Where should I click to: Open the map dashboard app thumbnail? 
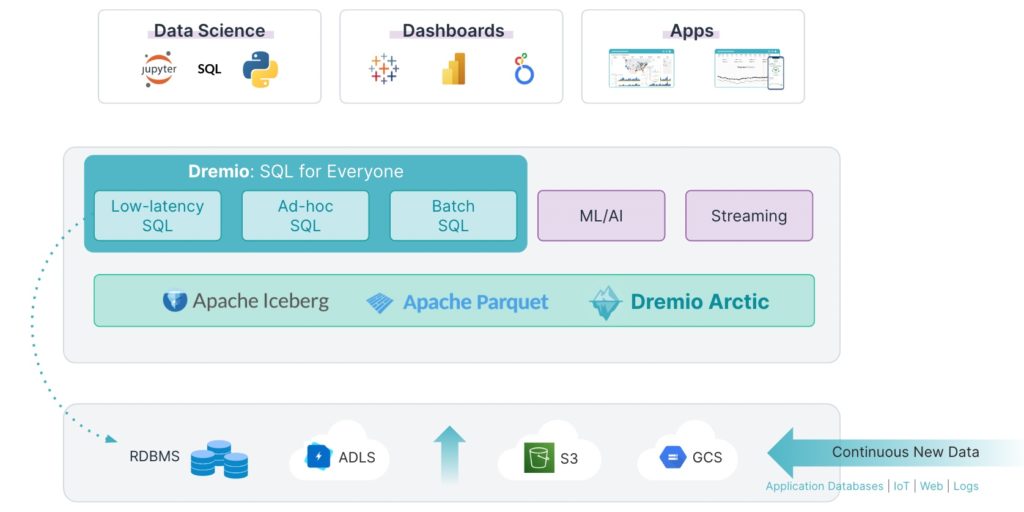(x=641, y=68)
